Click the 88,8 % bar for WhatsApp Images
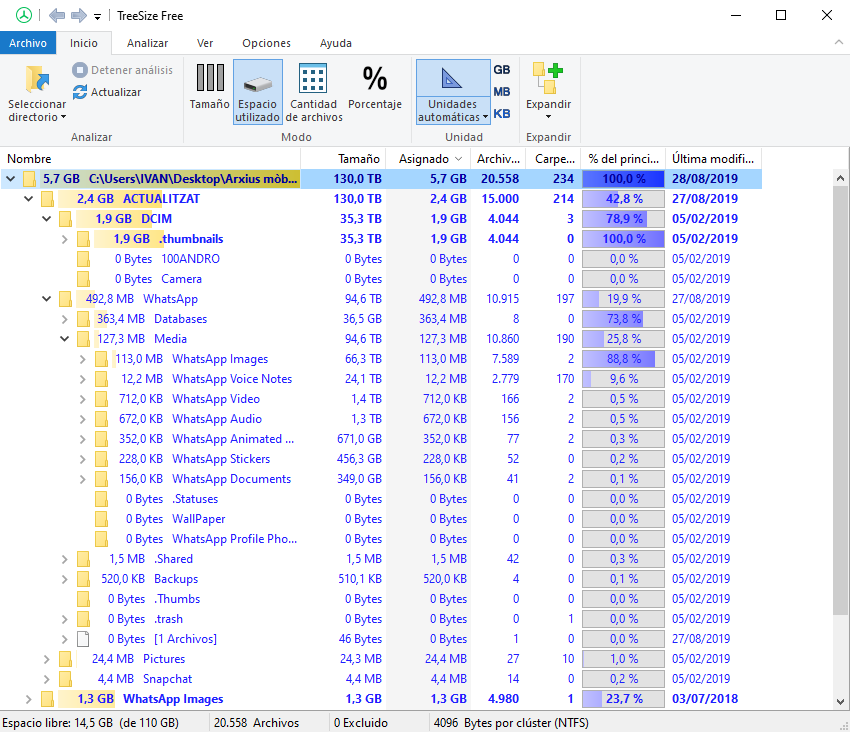Screen dimensions: 850x732 click(623, 359)
